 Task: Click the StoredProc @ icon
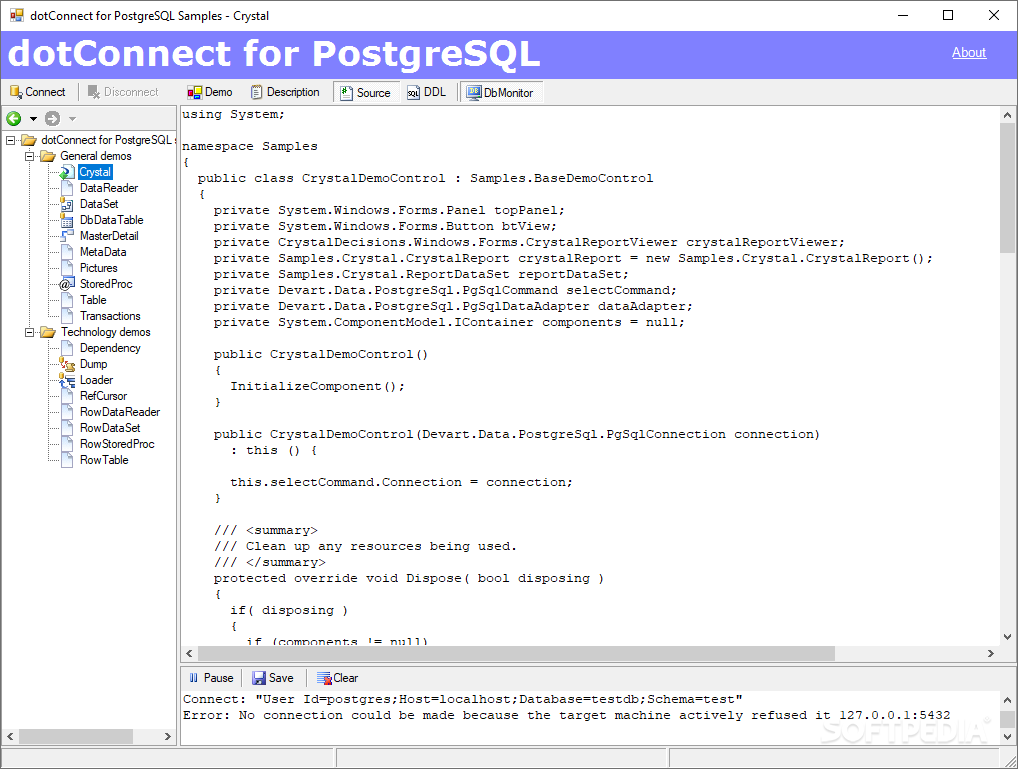tap(67, 284)
